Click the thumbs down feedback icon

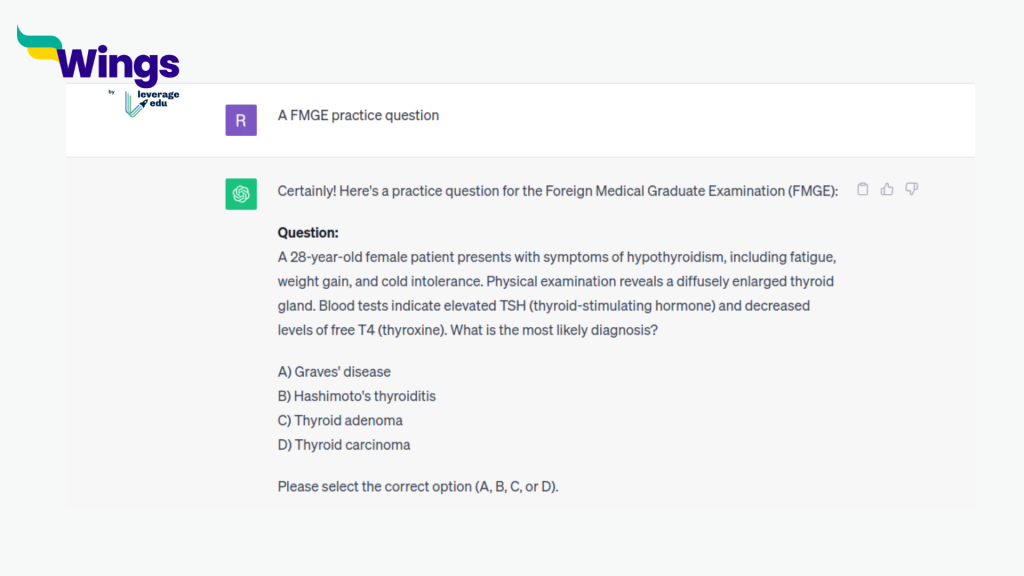click(x=911, y=189)
